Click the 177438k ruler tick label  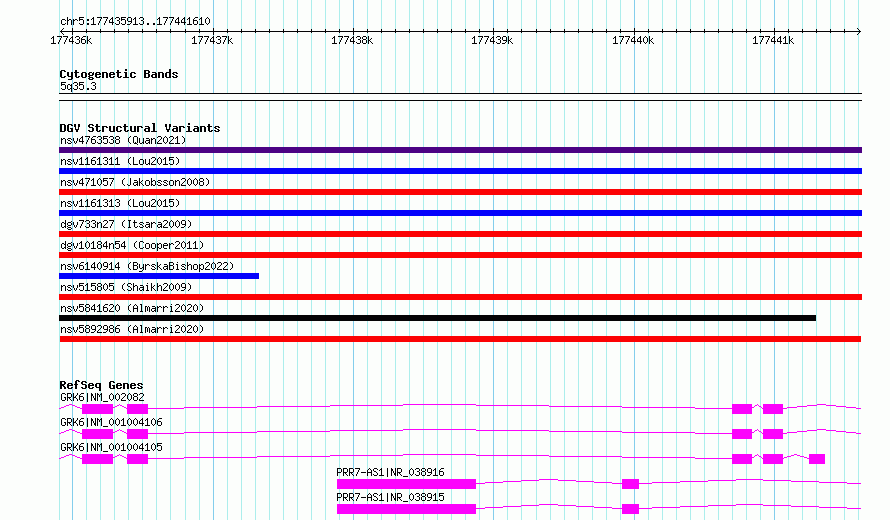tap(352, 40)
